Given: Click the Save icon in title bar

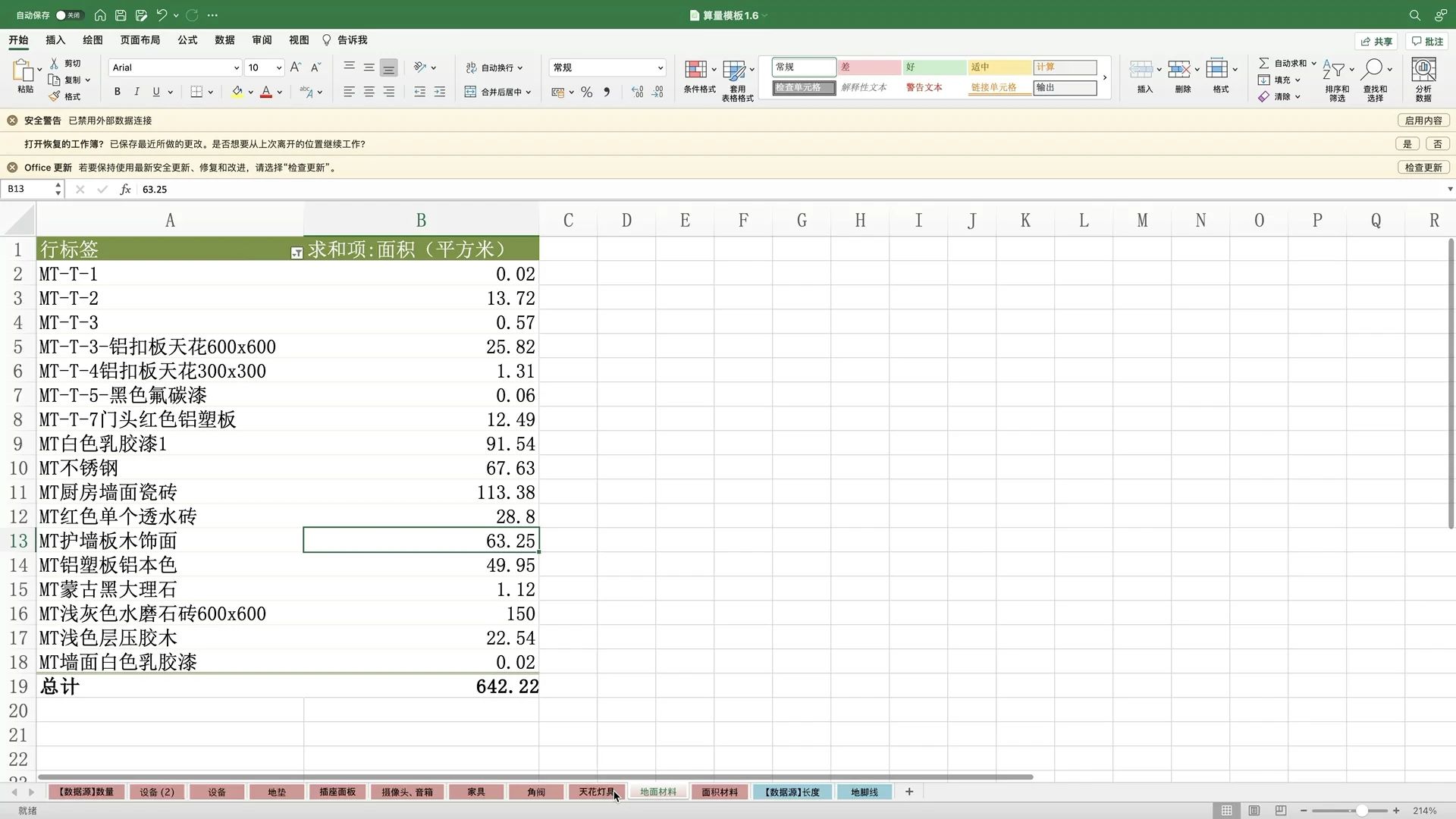Looking at the screenshot, I should point(121,15).
